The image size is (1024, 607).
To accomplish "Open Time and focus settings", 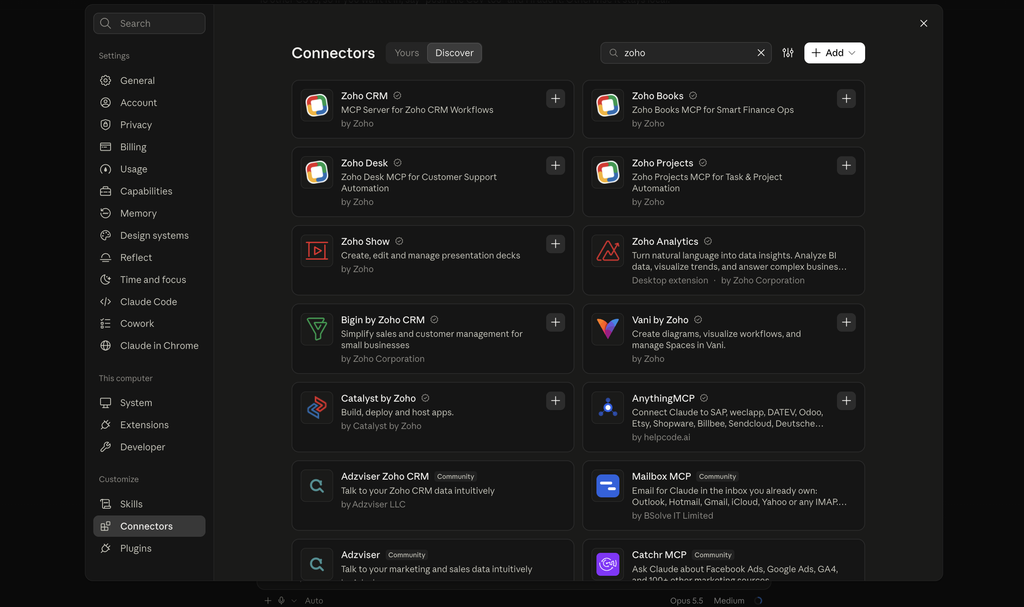I will [x=149, y=280].
